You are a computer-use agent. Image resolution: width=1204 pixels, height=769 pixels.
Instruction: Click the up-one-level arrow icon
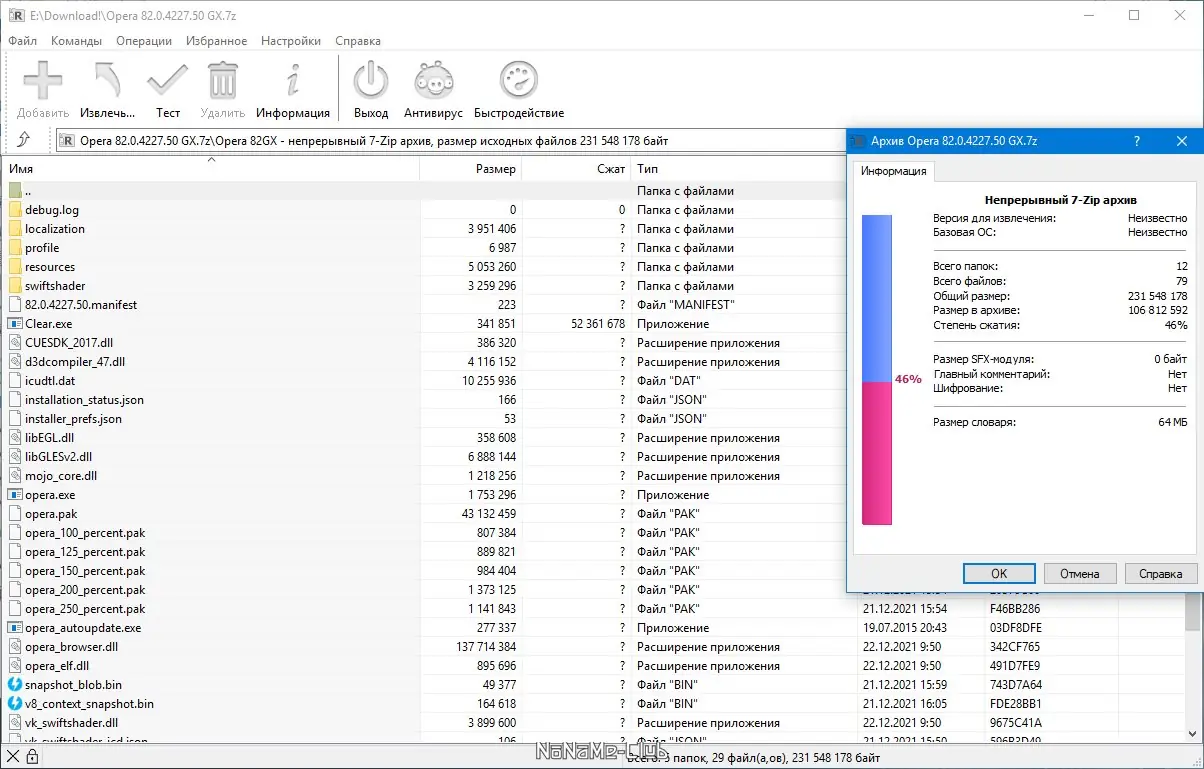[x=23, y=140]
